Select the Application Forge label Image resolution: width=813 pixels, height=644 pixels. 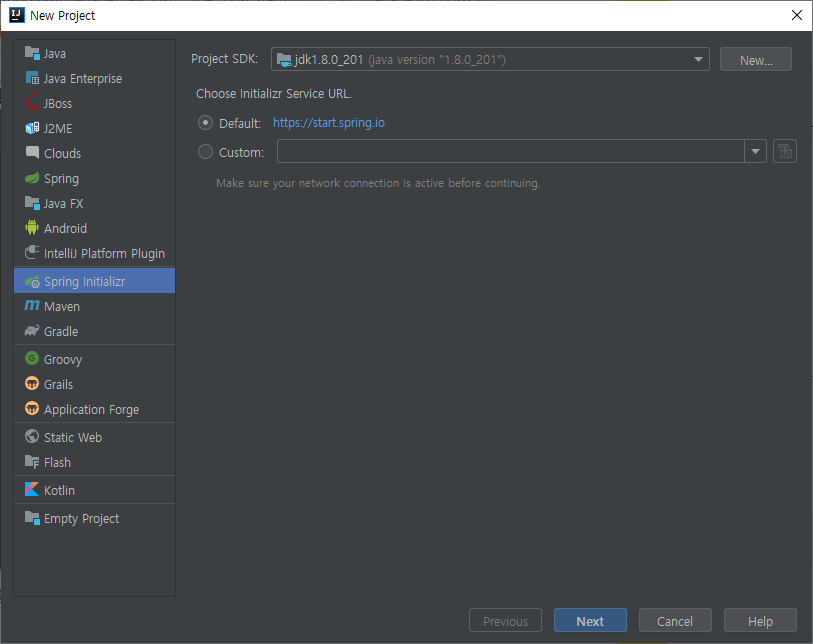coord(91,410)
